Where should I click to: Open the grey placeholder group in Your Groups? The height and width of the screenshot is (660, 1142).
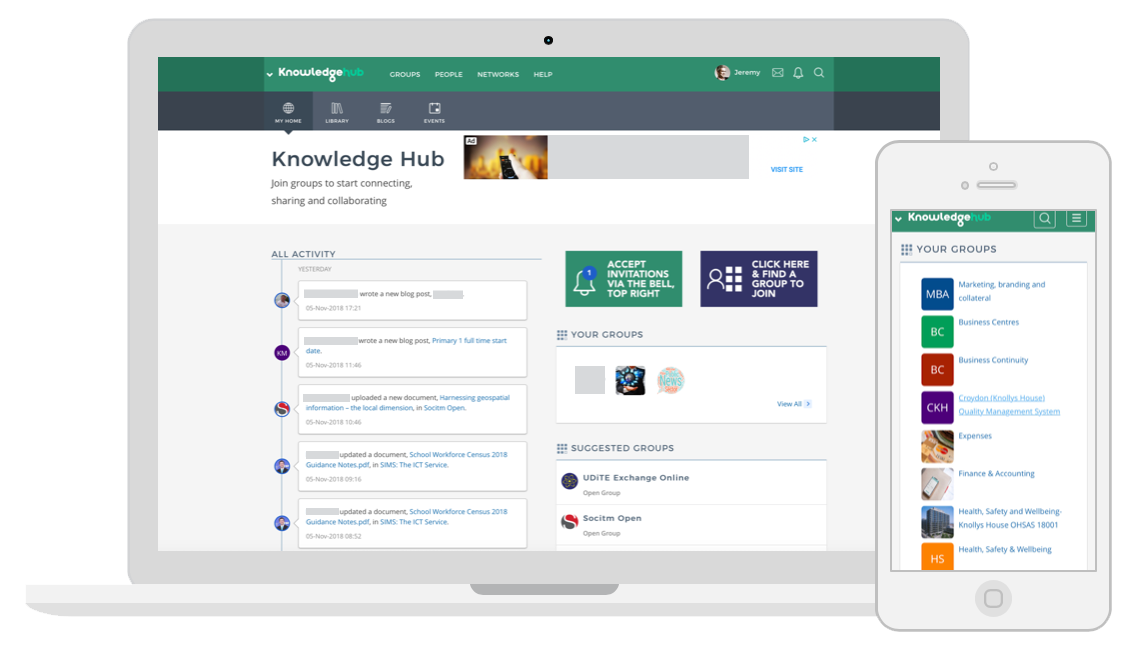(x=590, y=380)
